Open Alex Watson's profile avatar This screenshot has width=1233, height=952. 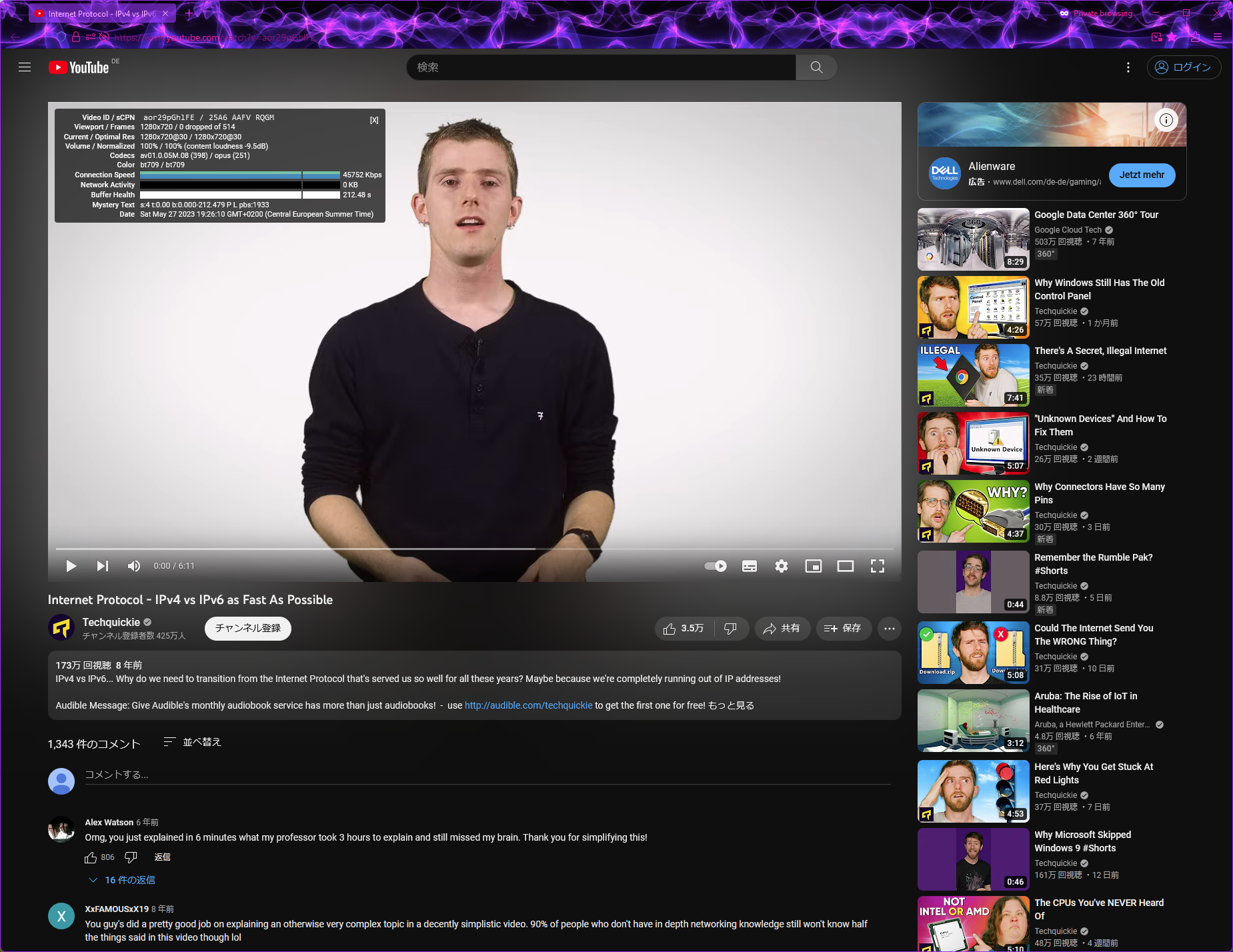pyautogui.click(x=61, y=829)
